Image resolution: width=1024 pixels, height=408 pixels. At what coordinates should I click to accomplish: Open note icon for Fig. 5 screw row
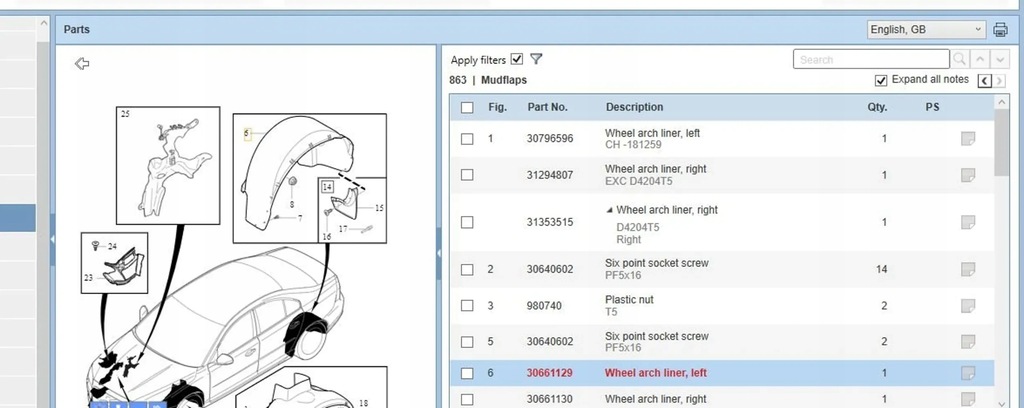pos(968,341)
